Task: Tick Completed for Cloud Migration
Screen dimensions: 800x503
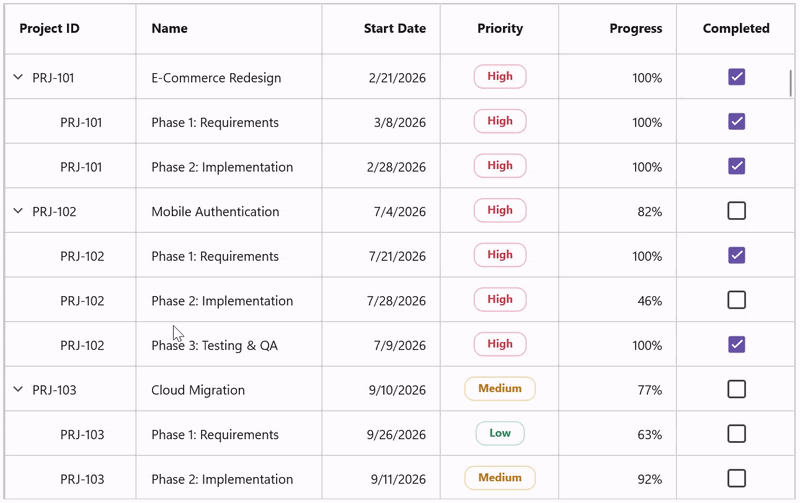Action: [736, 389]
